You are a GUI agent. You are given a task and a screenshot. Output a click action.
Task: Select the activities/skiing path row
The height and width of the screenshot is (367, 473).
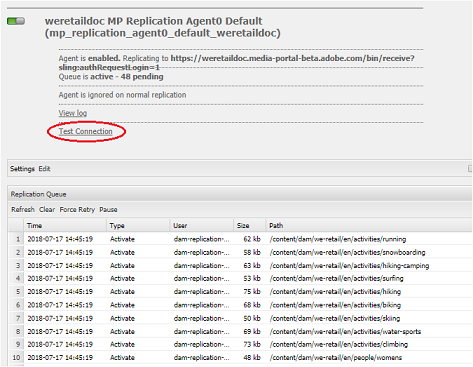tap(240, 318)
